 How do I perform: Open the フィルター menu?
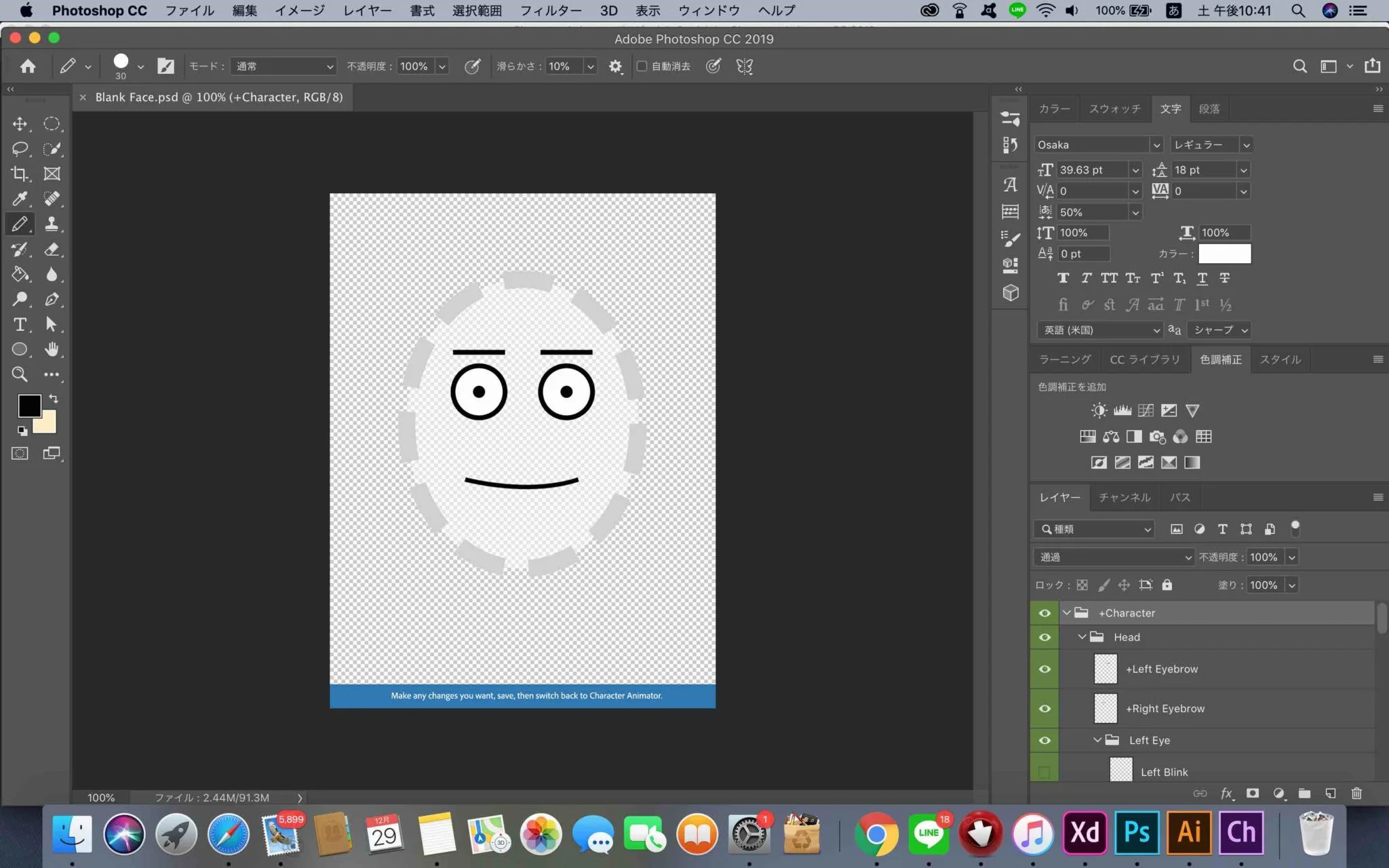pyautogui.click(x=550, y=10)
